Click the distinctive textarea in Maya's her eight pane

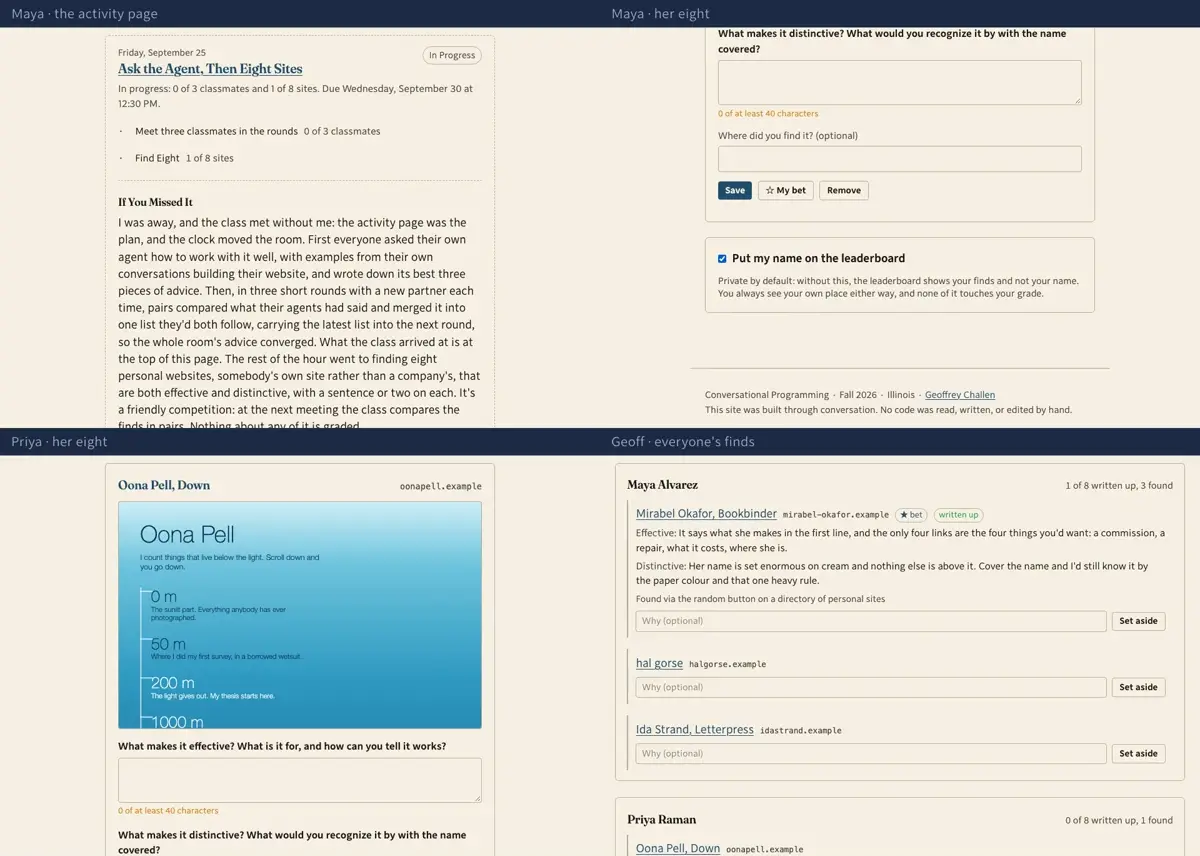point(900,82)
